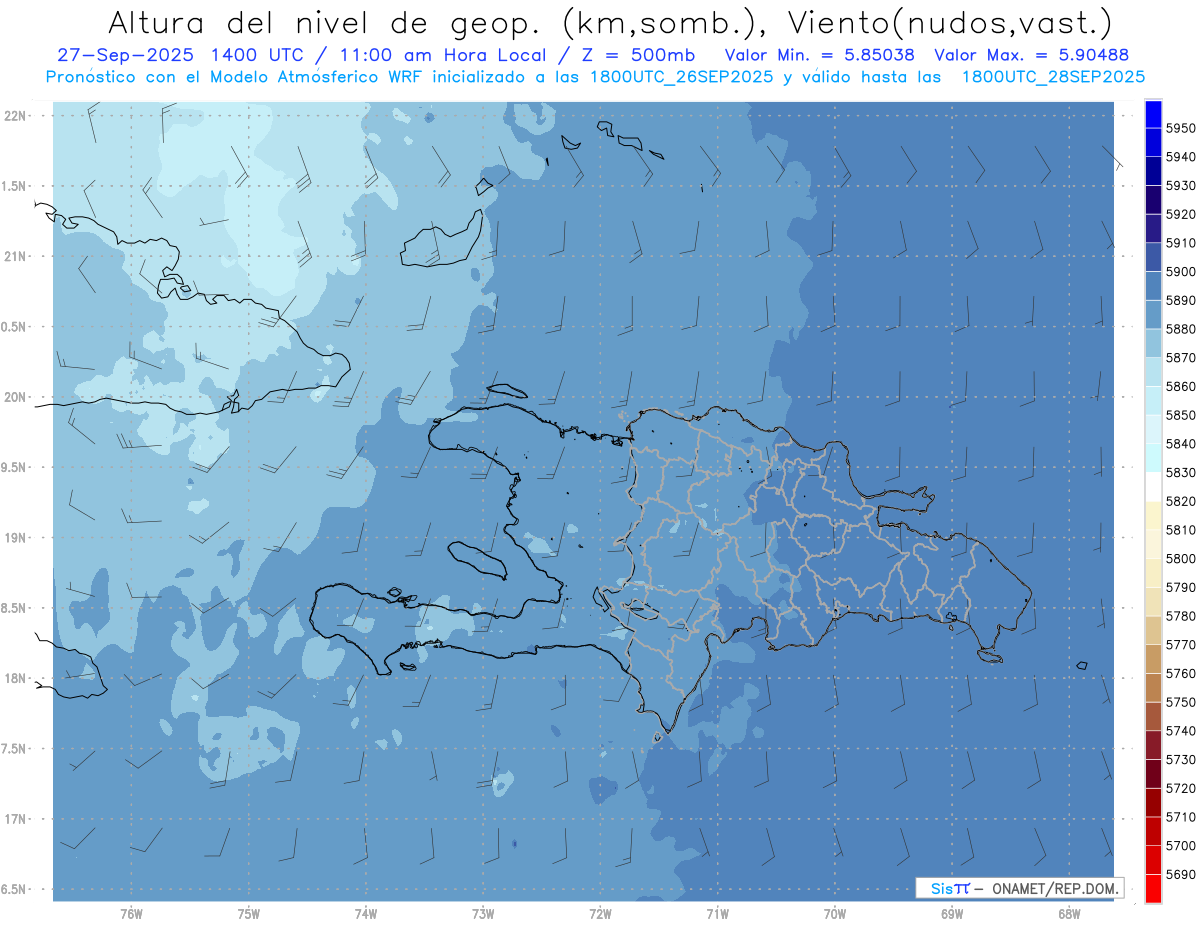The height and width of the screenshot is (927, 1200).
Task: Click the legend band between 5890 and 5900
Action: click(x=1153, y=286)
